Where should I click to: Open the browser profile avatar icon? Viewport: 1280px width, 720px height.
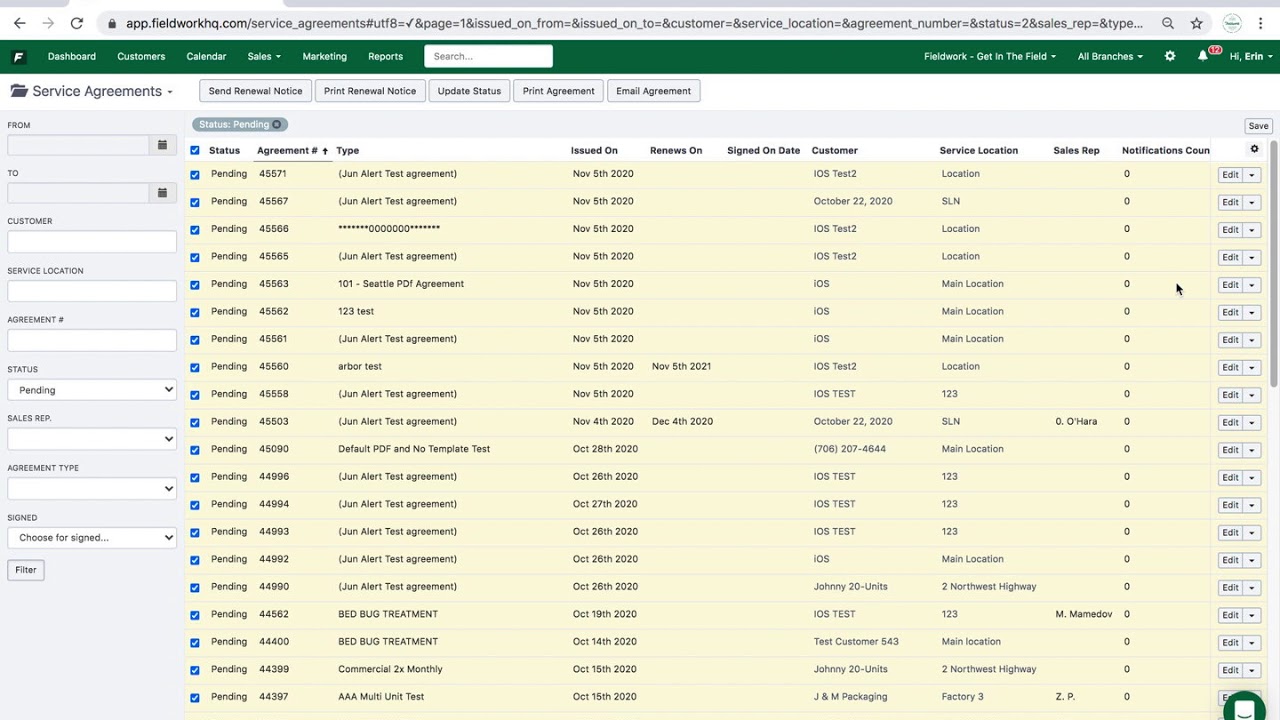click(x=1232, y=23)
